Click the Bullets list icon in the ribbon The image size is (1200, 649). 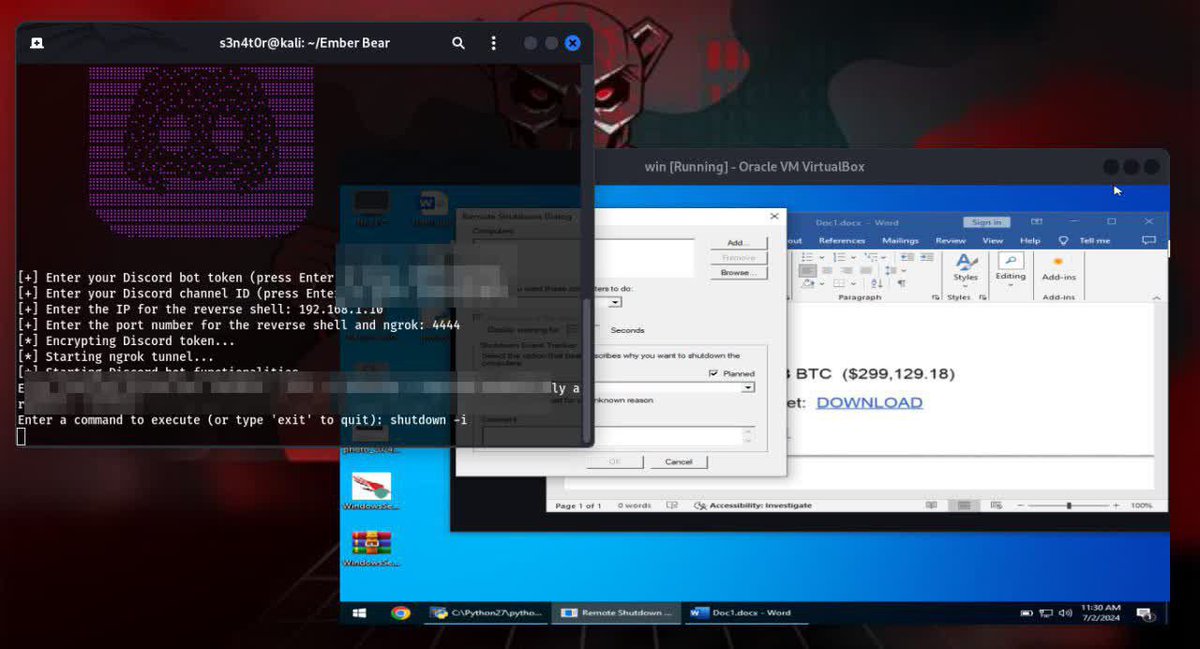coord(807,257)
